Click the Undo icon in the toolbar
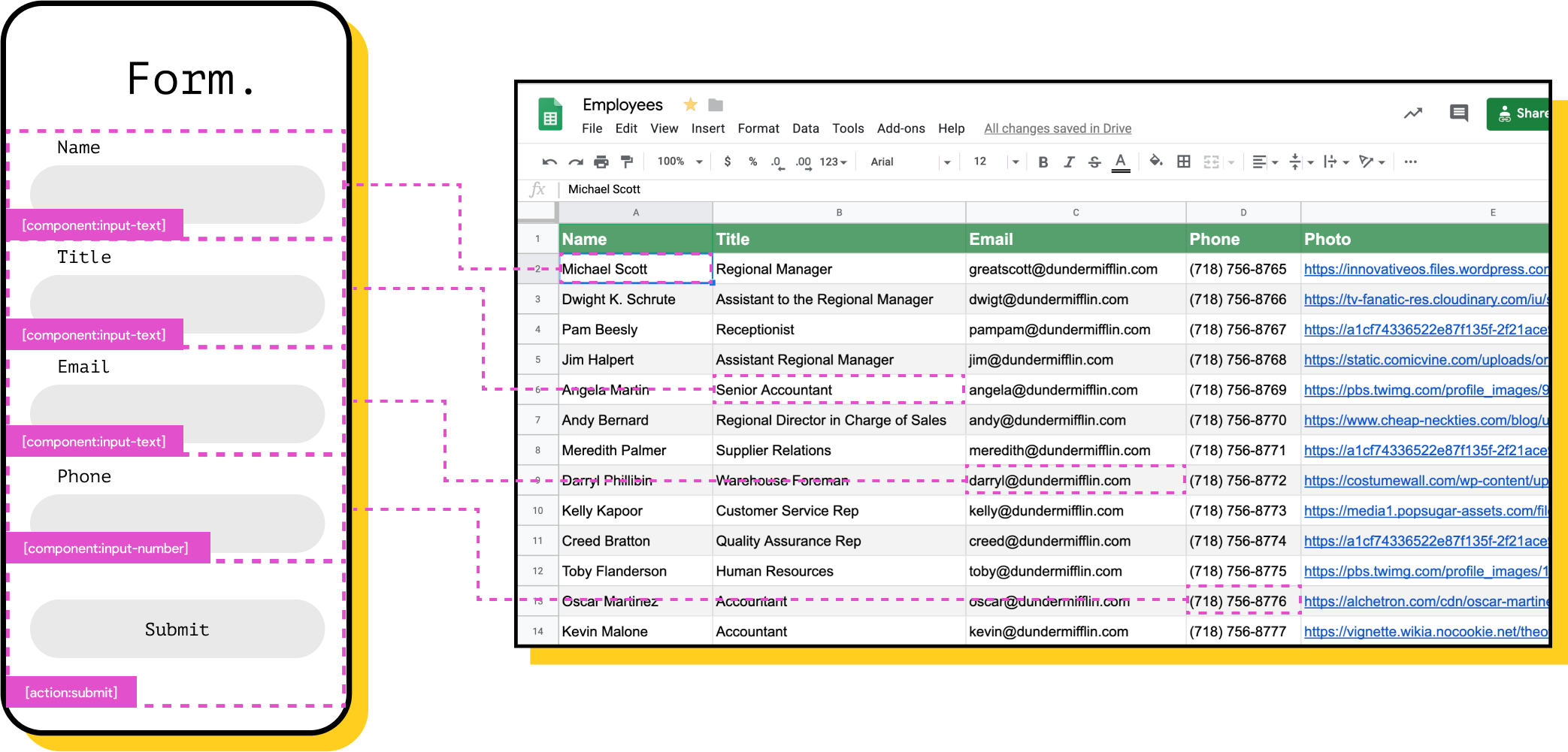The image size is (1568, 752). pos(549,162)
